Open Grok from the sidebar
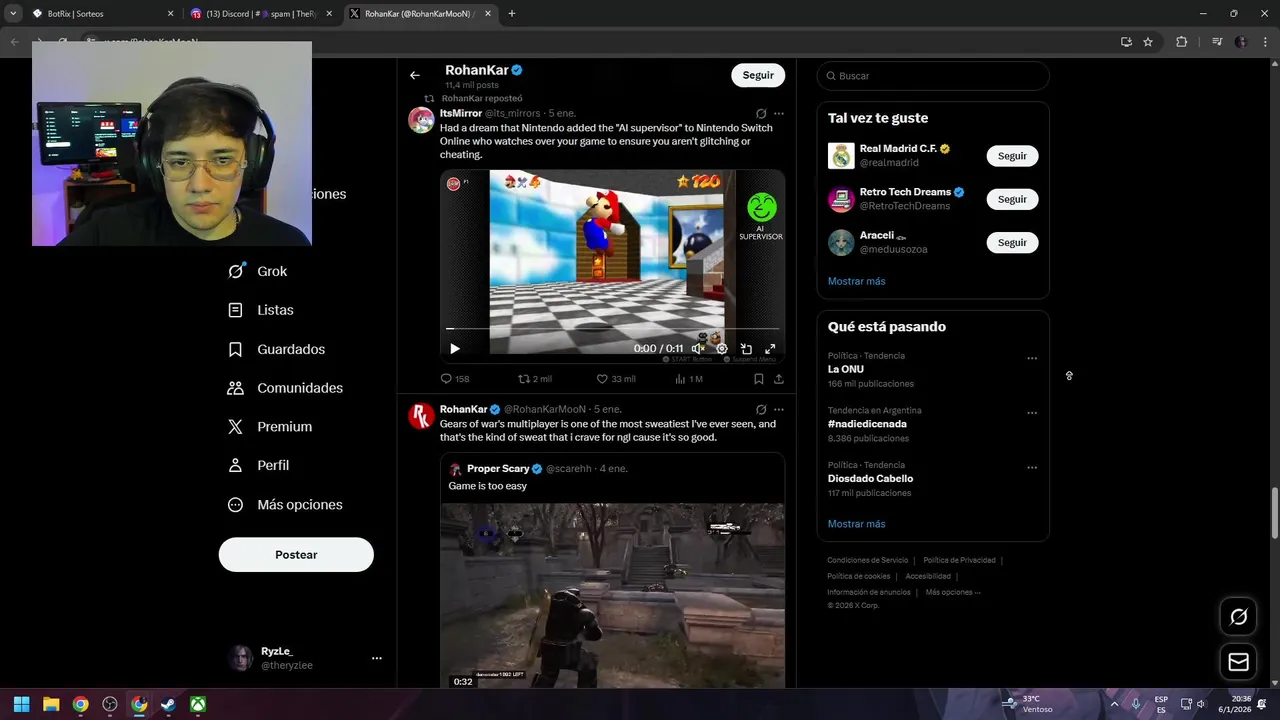 pos(257,271)
